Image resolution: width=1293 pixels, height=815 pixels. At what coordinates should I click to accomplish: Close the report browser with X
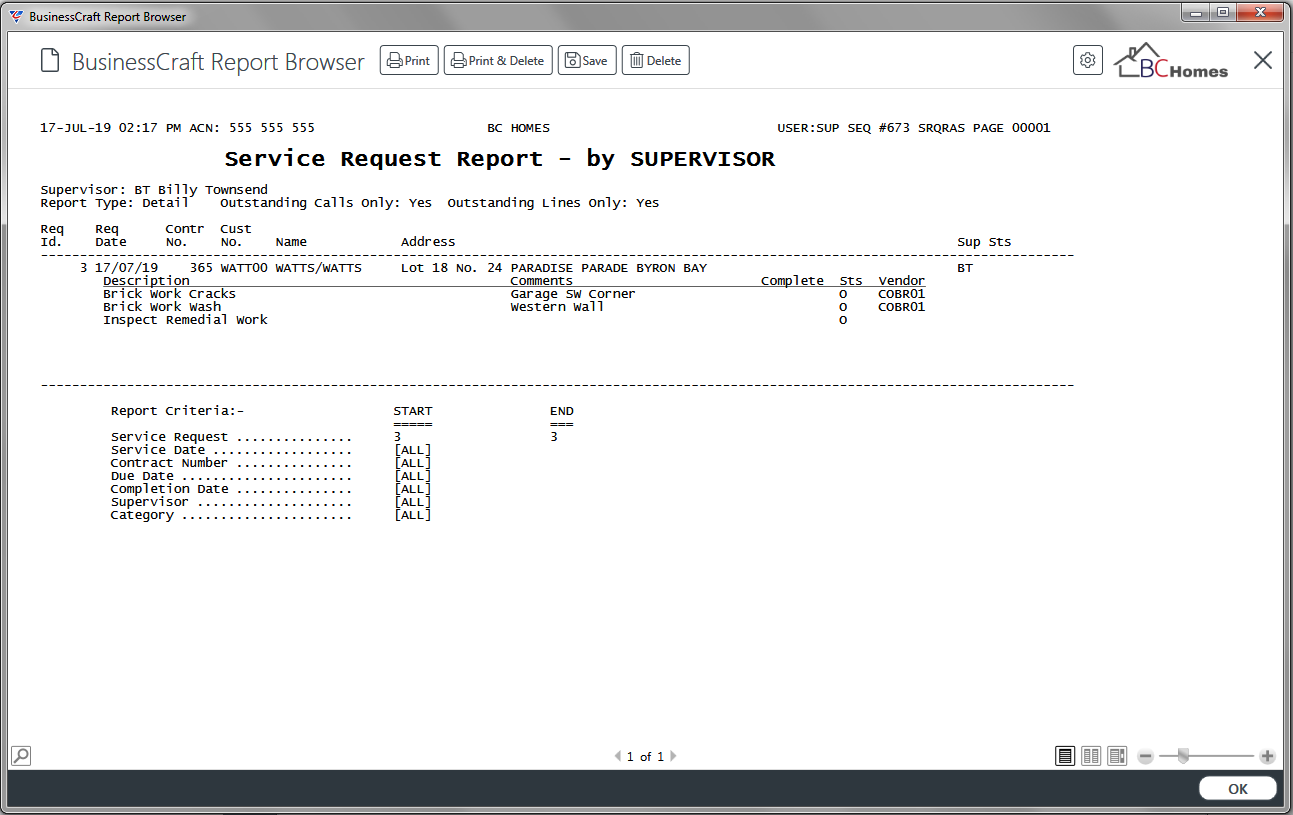(1263, 61)
